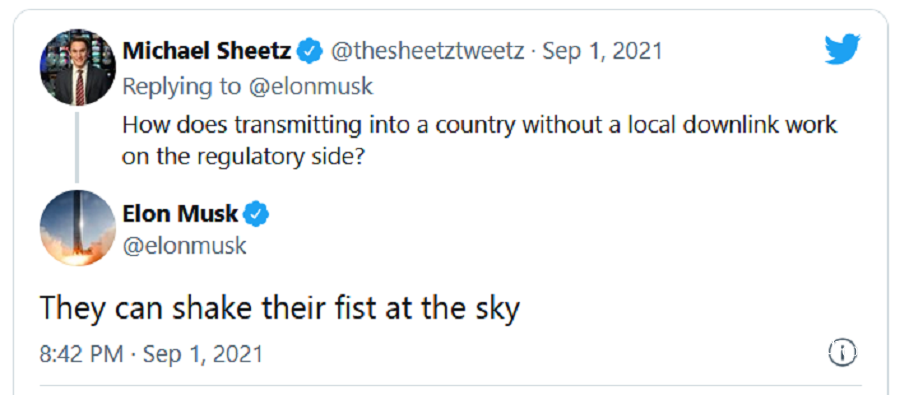Open the tweet info icon
900x395 pixels.
point(842,352)
